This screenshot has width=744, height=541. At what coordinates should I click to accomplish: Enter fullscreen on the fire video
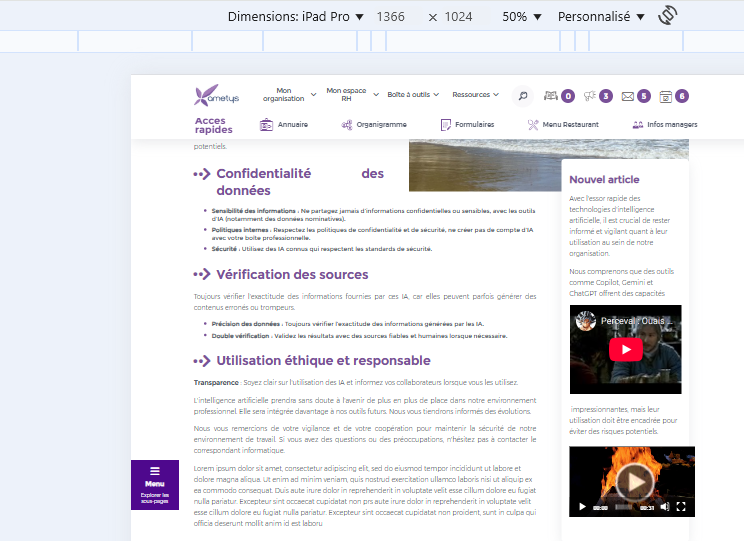681,507
